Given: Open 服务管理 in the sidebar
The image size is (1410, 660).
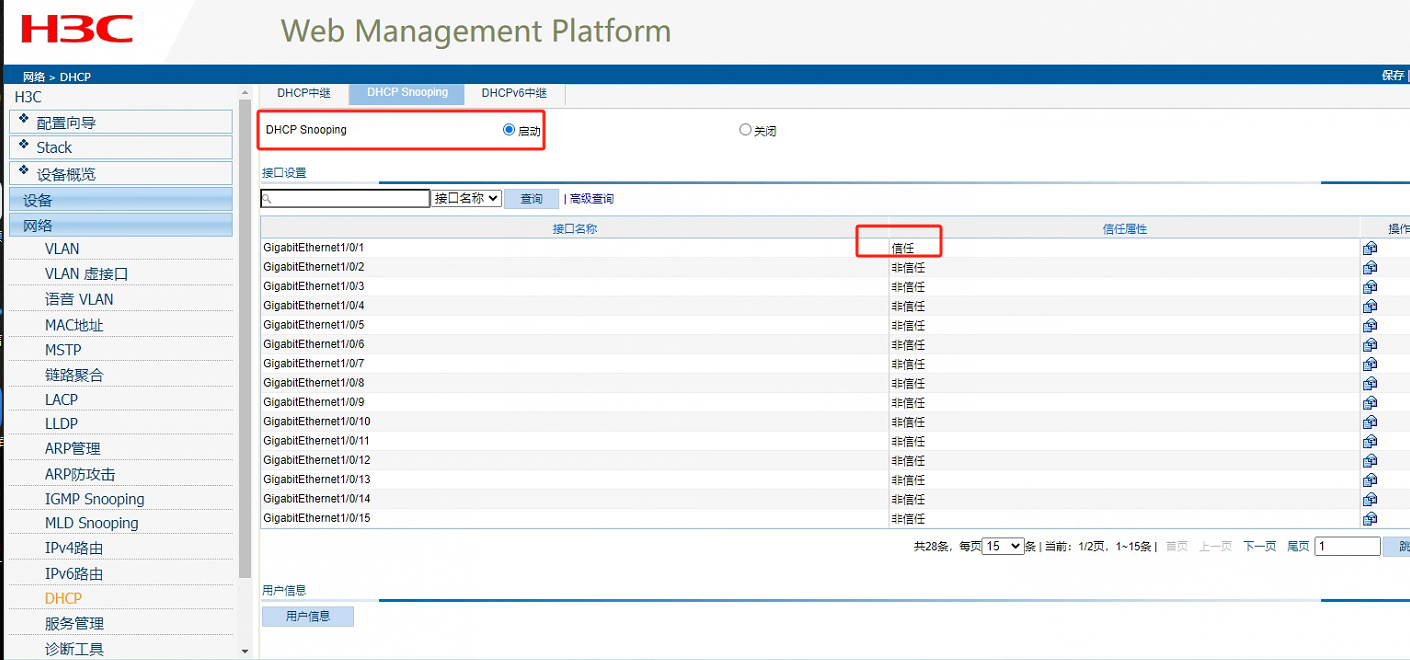Looking at the screenshot, I should [74, 623].
